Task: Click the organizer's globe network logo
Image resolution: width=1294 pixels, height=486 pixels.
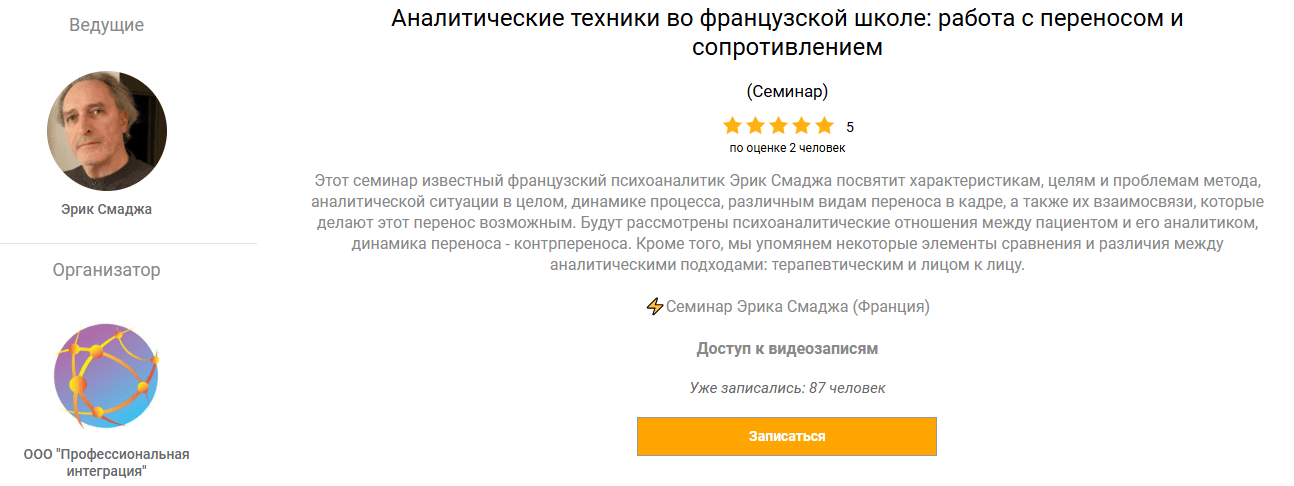Action: click(106, 375)
